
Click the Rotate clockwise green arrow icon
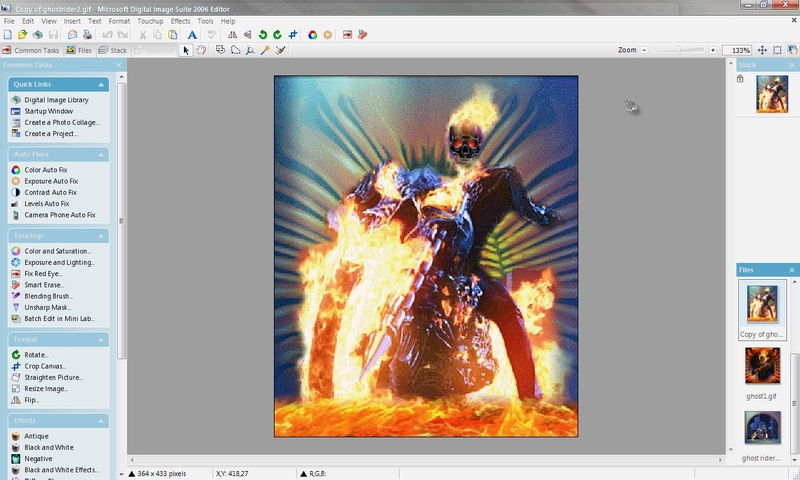tap(277, 35)
